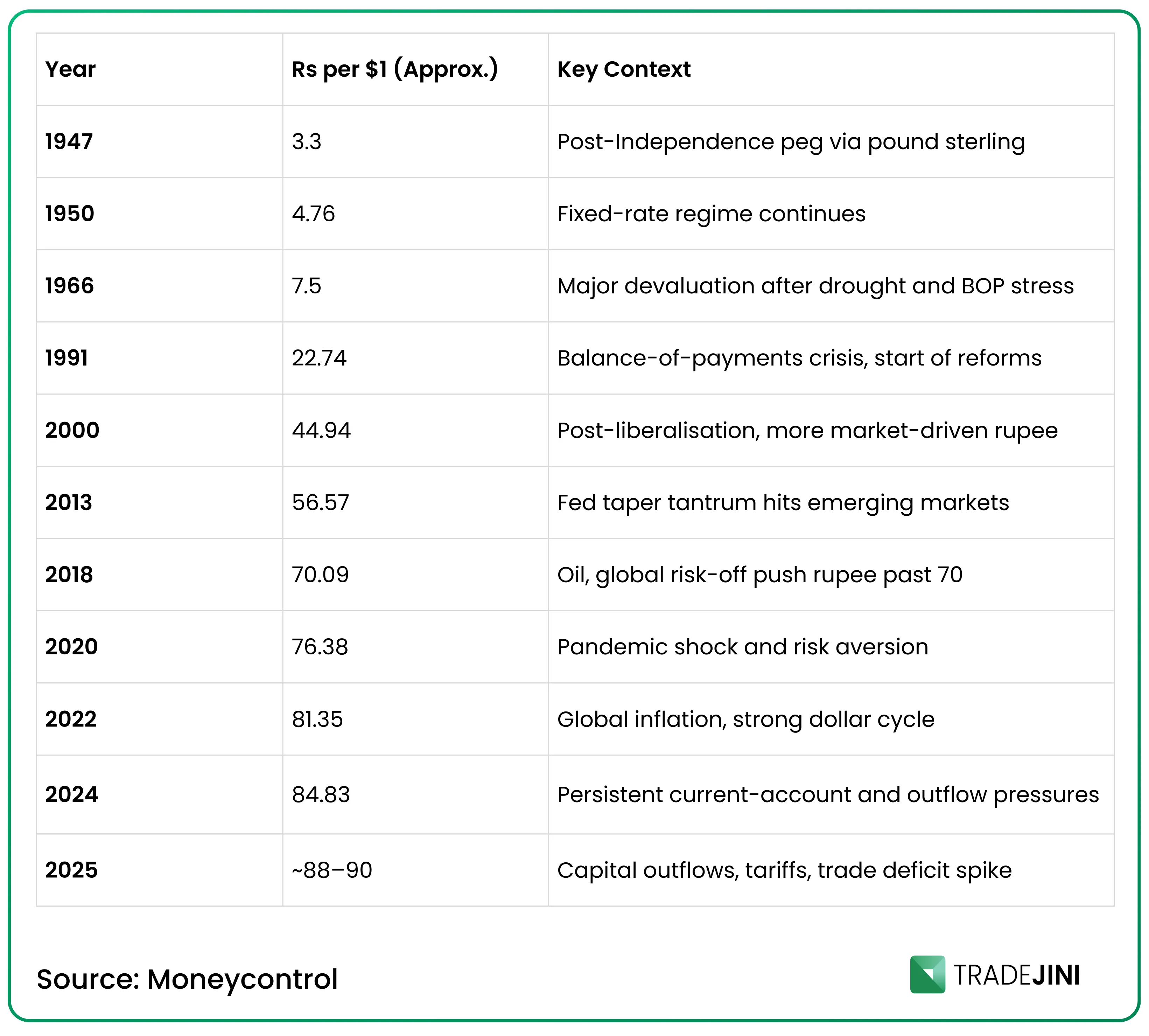
Task: Click the 22.74 rate value
Action: [x=319, y=358]
